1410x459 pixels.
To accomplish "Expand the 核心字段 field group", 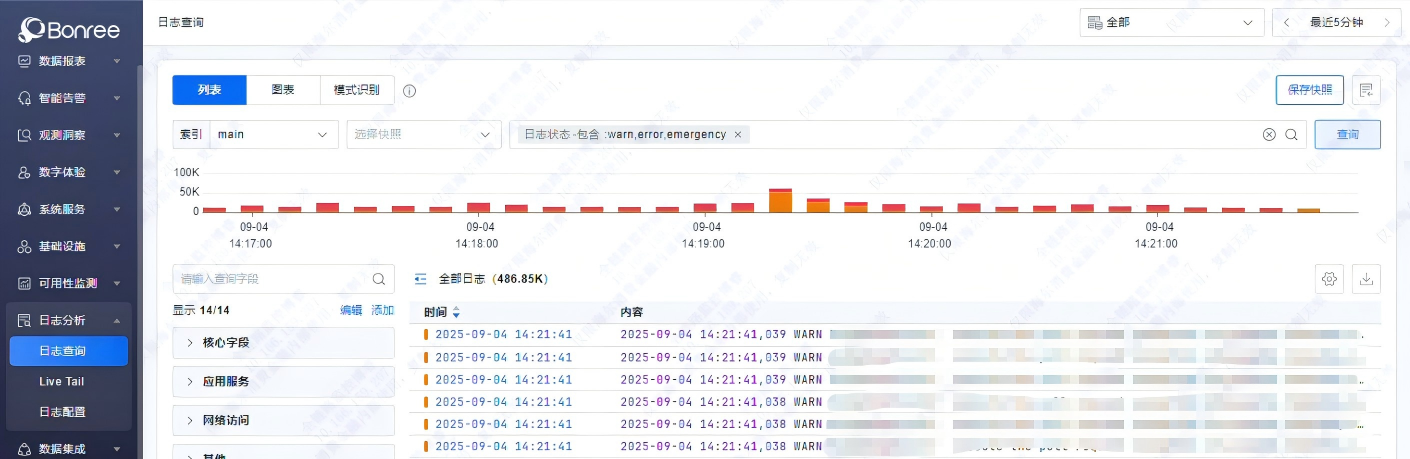I will point(283,343).
